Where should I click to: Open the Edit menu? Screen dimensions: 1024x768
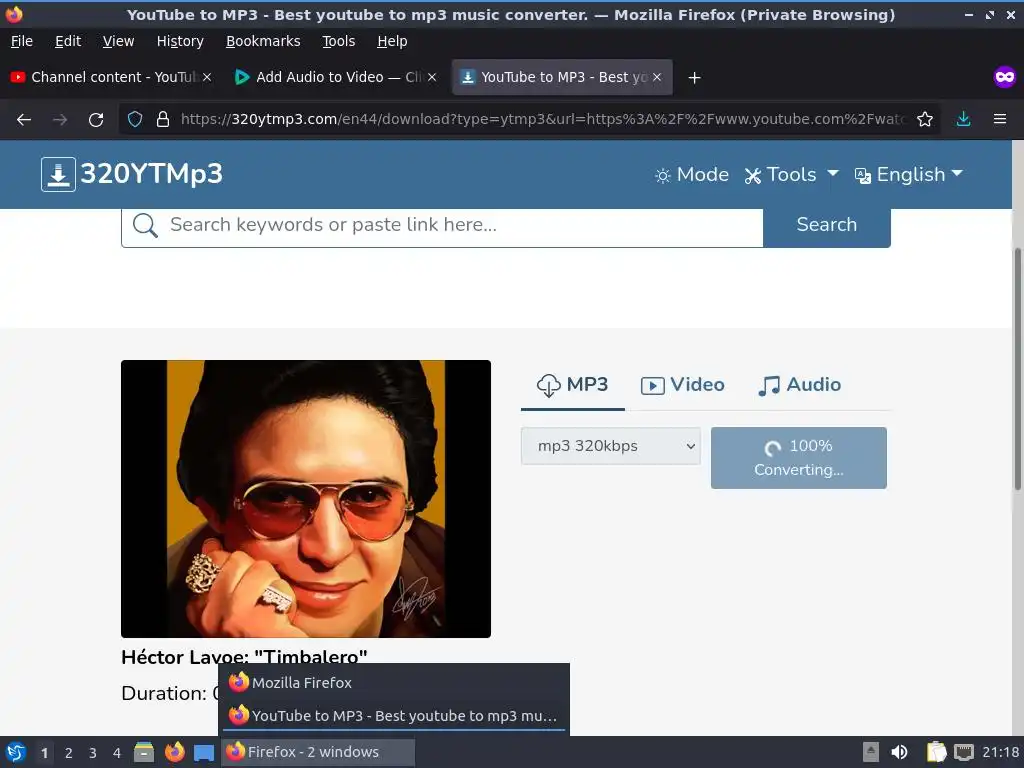pos(68,41)
